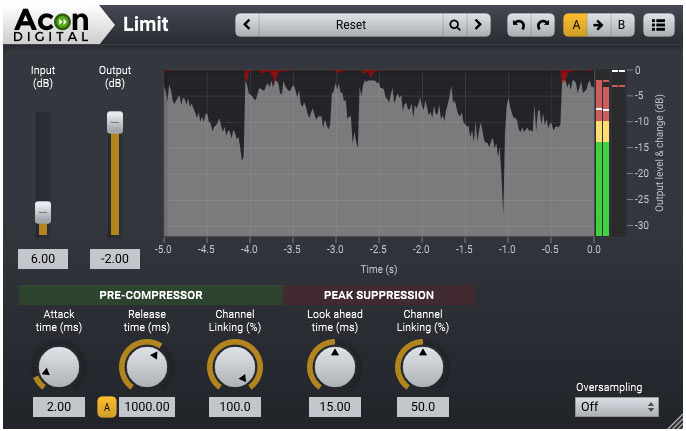Click the redo arrow button
Screen dimensions: 686x431
click(x=543, y=25)
